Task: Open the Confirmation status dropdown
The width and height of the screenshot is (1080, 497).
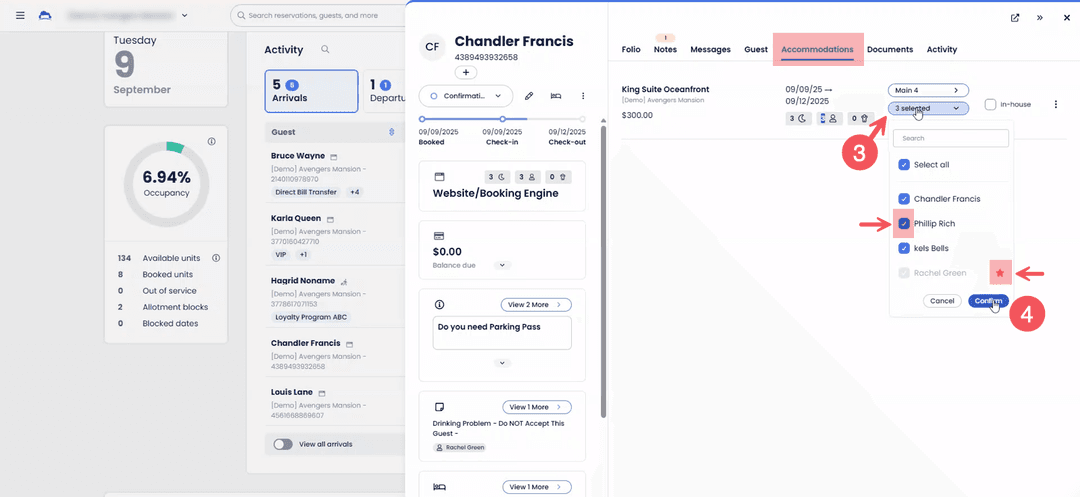Action: [x=466, y=96]
